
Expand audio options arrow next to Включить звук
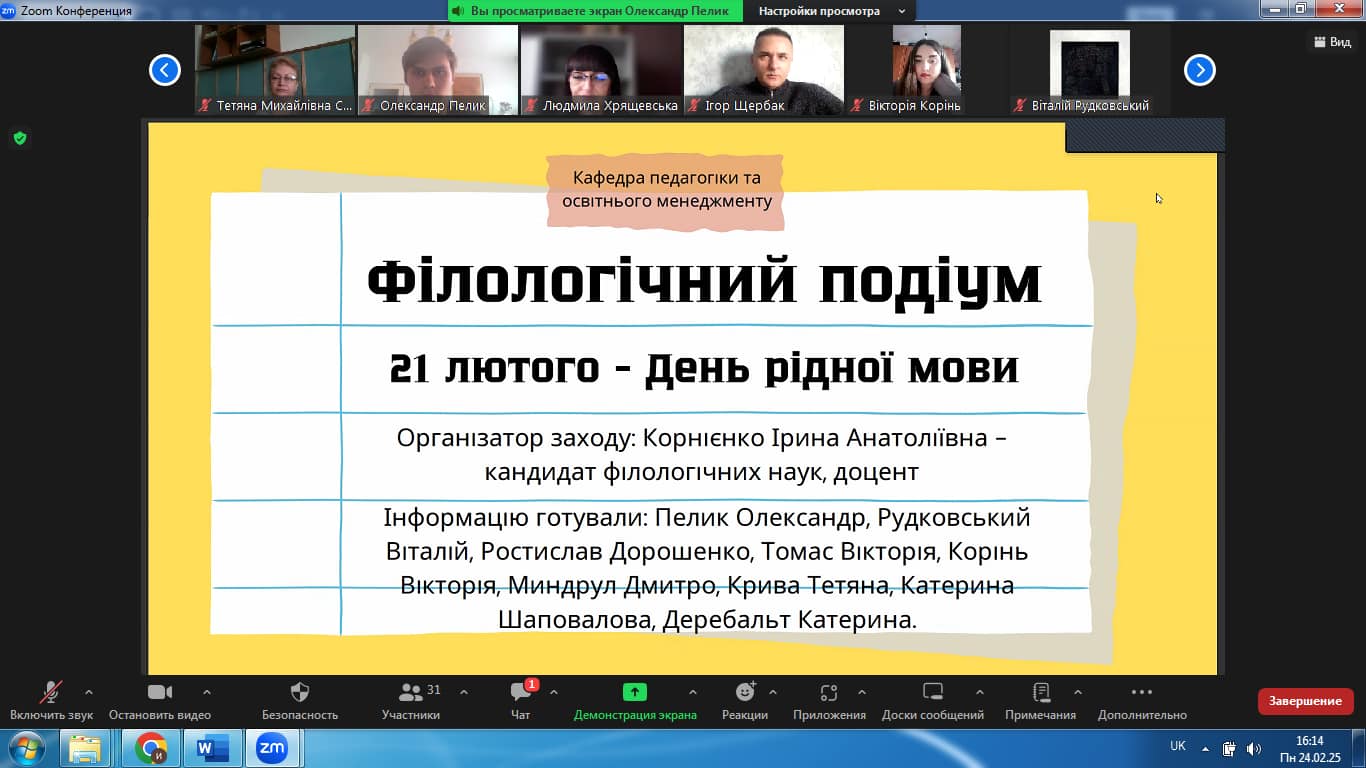click(x=89, y=692)
